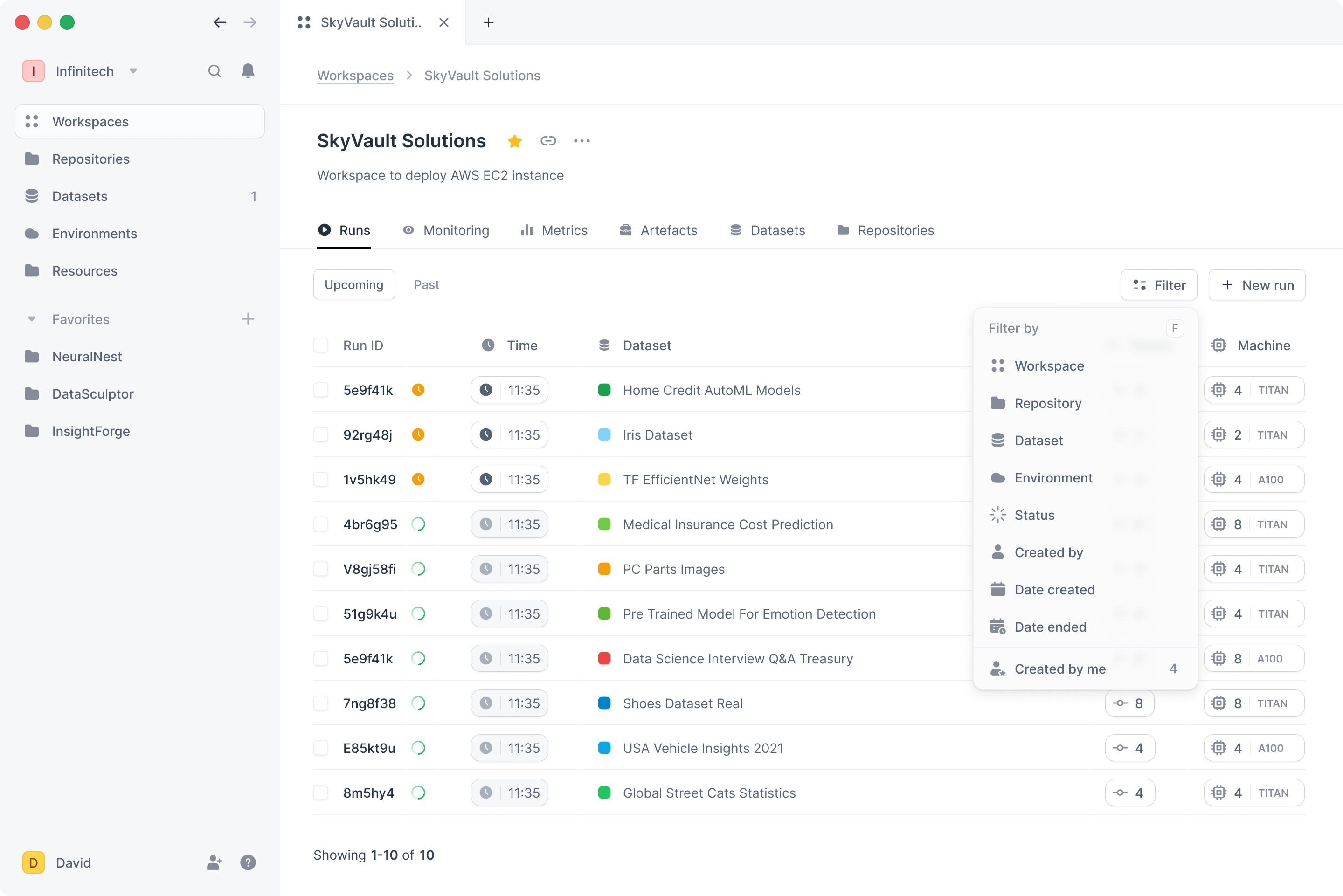Expand the Date ended filter option
This screenshot has height=896, width=1343.
point(1085,627)
